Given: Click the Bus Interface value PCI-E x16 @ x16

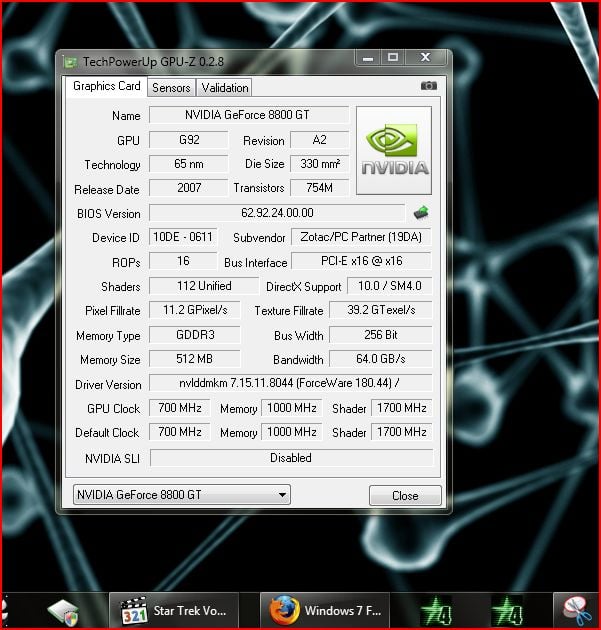Looking at the screenshot, I should point(361,261).
